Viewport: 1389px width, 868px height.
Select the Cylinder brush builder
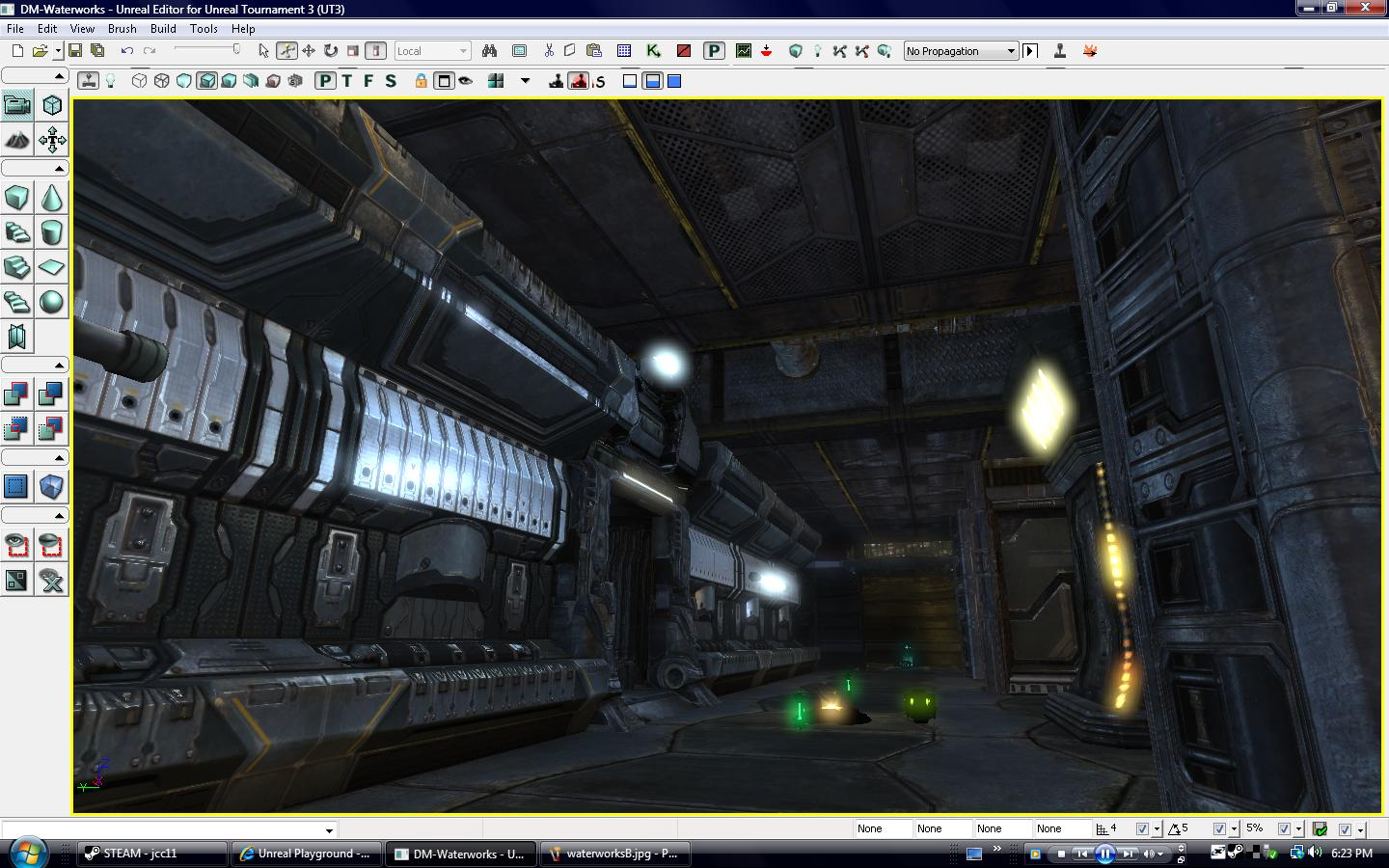click(x=51, y=232)
